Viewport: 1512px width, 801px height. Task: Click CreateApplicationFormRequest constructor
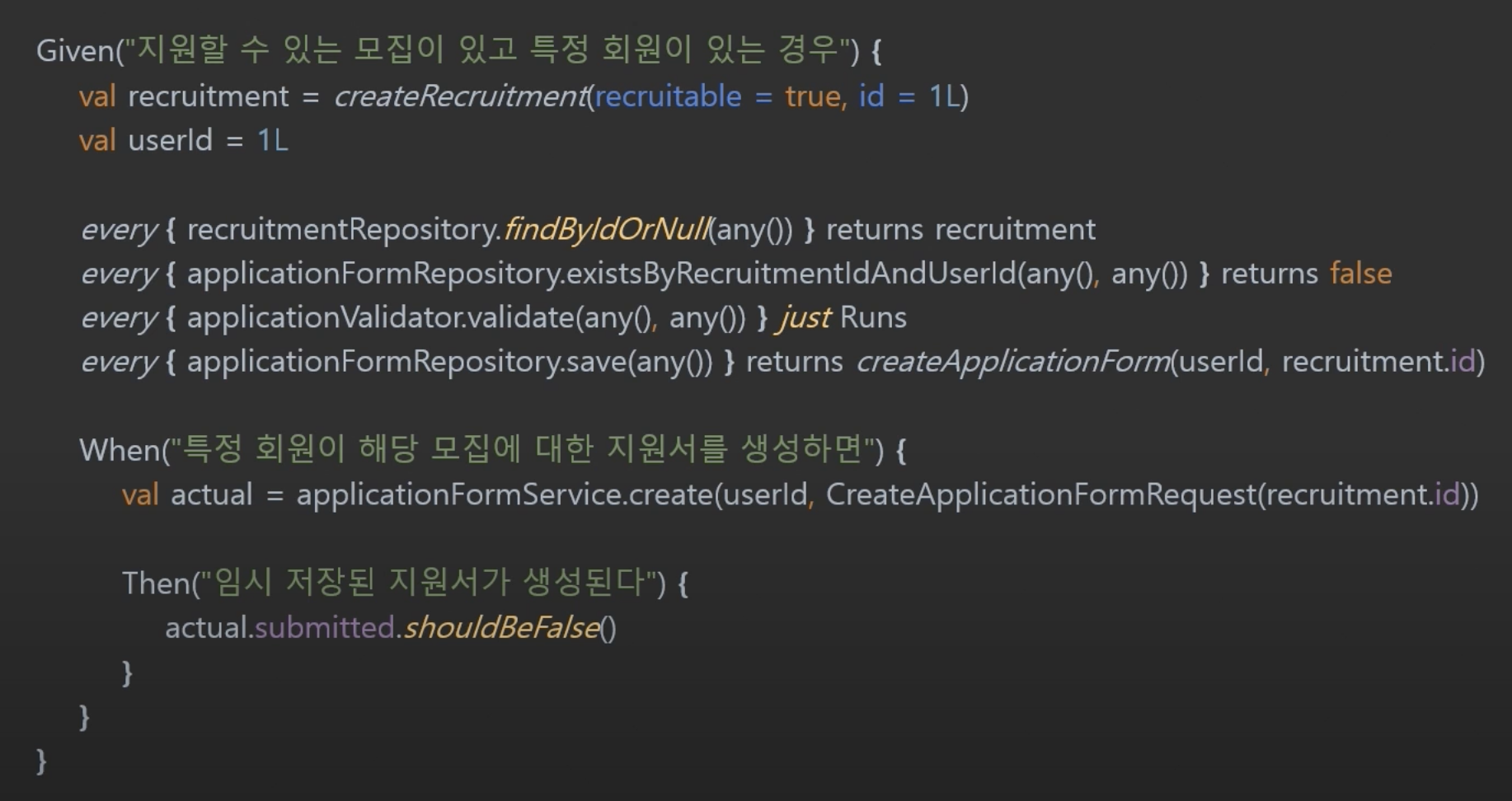click(x=1041, y=494)
